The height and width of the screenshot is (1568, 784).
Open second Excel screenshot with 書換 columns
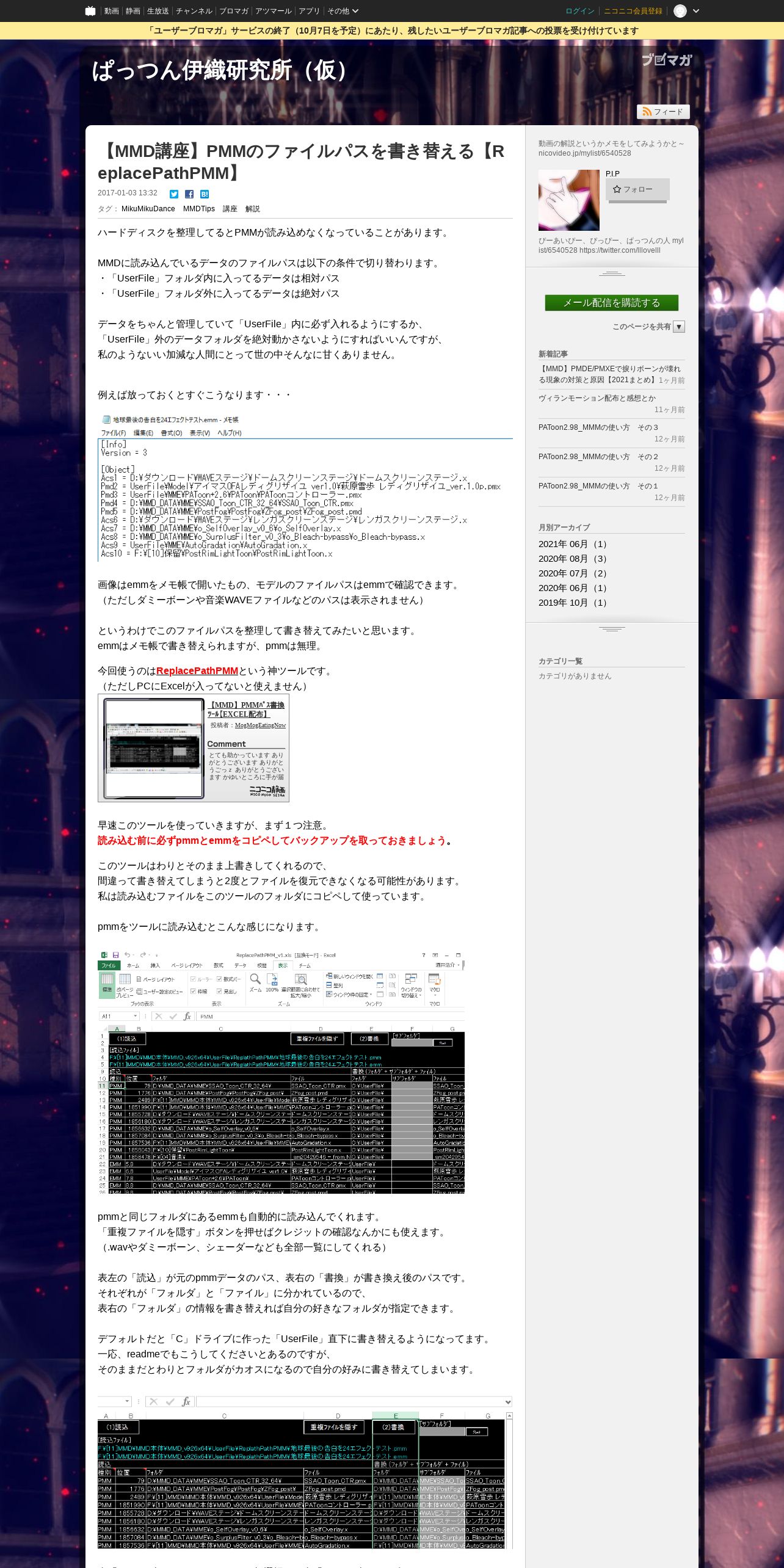(305, 1472)
